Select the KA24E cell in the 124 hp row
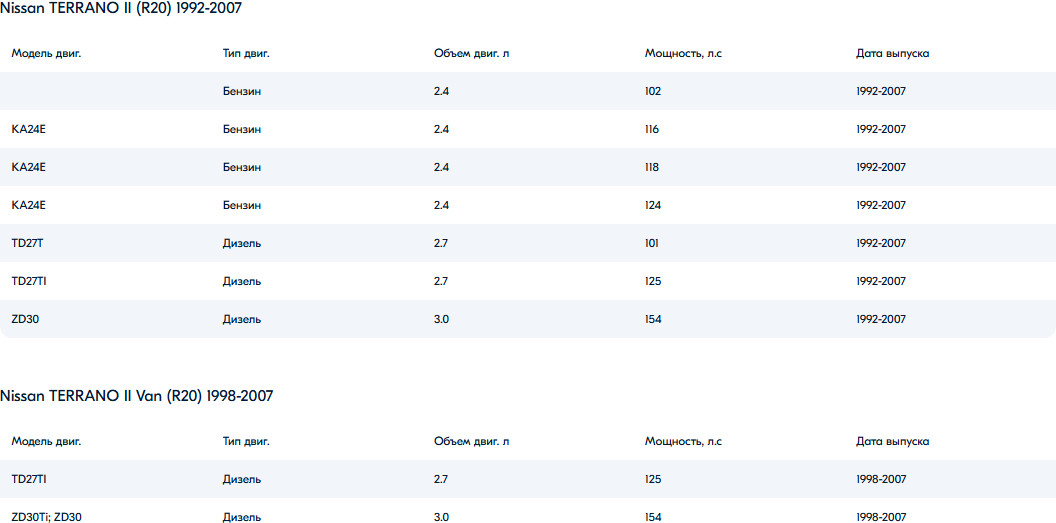 [29, 205]
